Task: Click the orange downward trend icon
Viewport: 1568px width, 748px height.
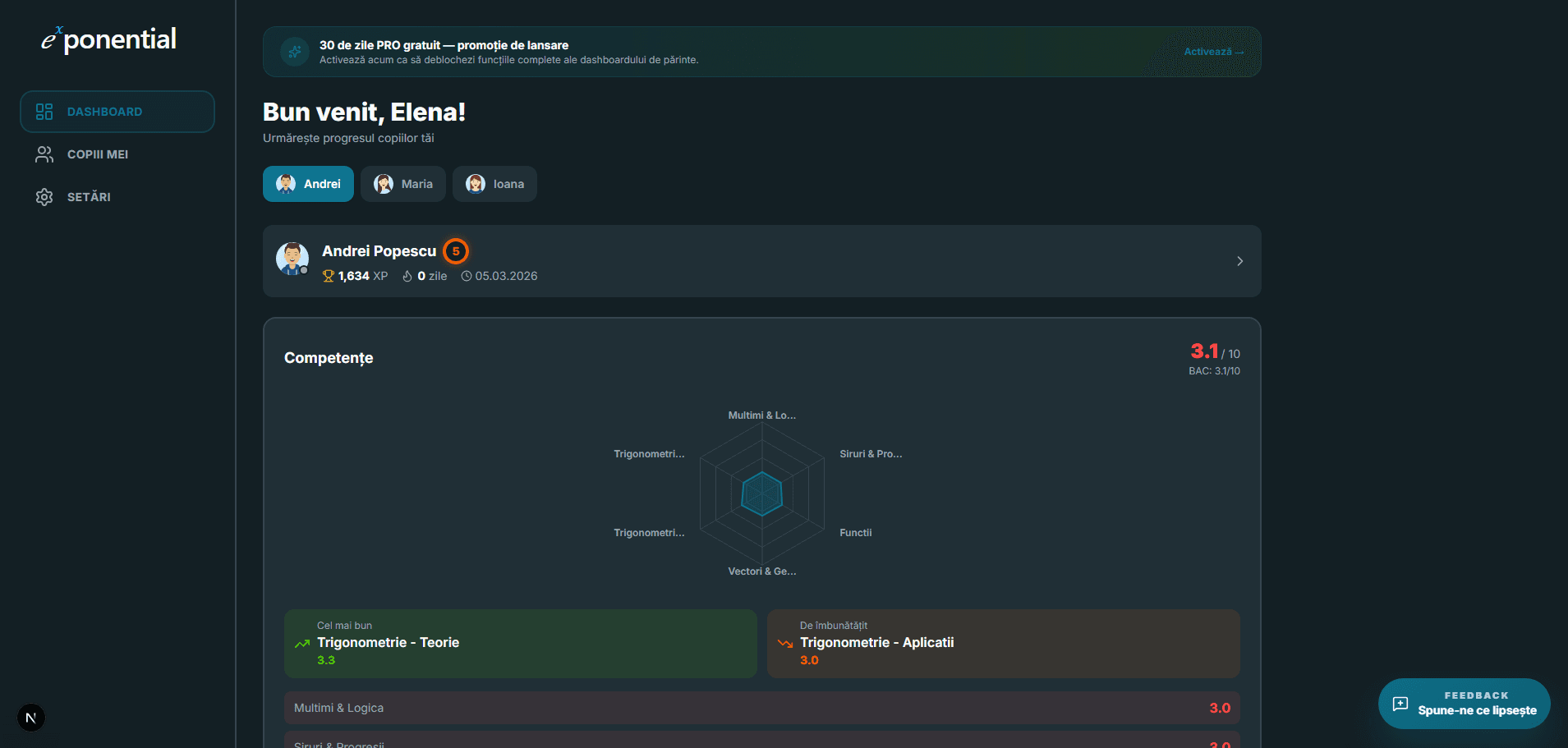Action: pos(785,644)
